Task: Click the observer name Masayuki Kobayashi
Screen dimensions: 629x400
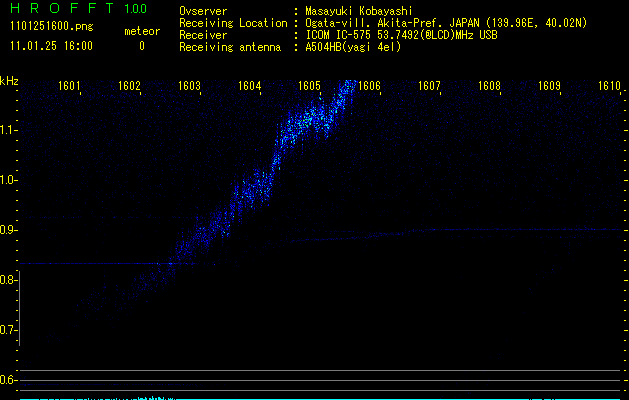Action: (x=359, y=11)
